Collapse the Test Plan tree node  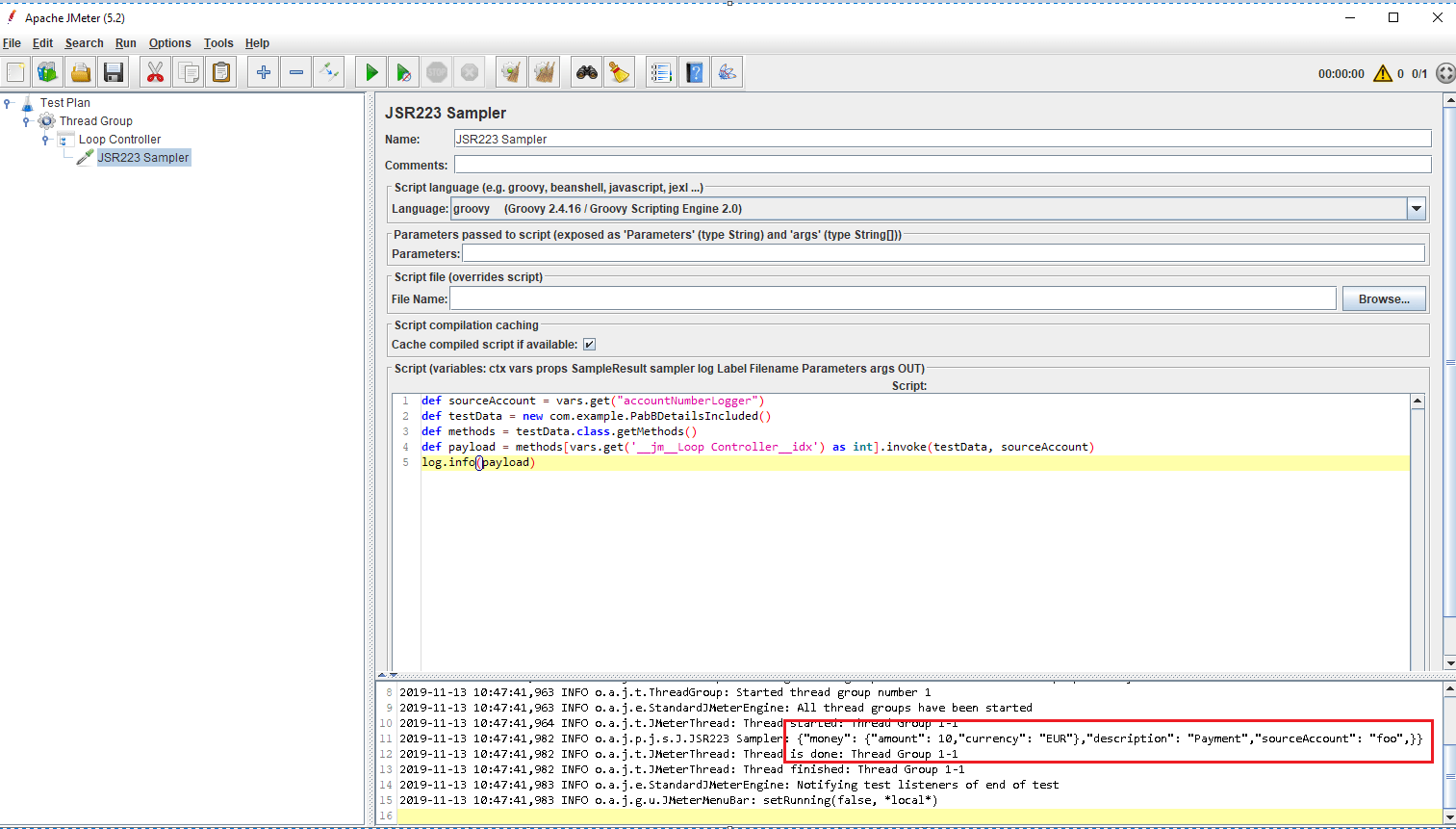(8, 103)
